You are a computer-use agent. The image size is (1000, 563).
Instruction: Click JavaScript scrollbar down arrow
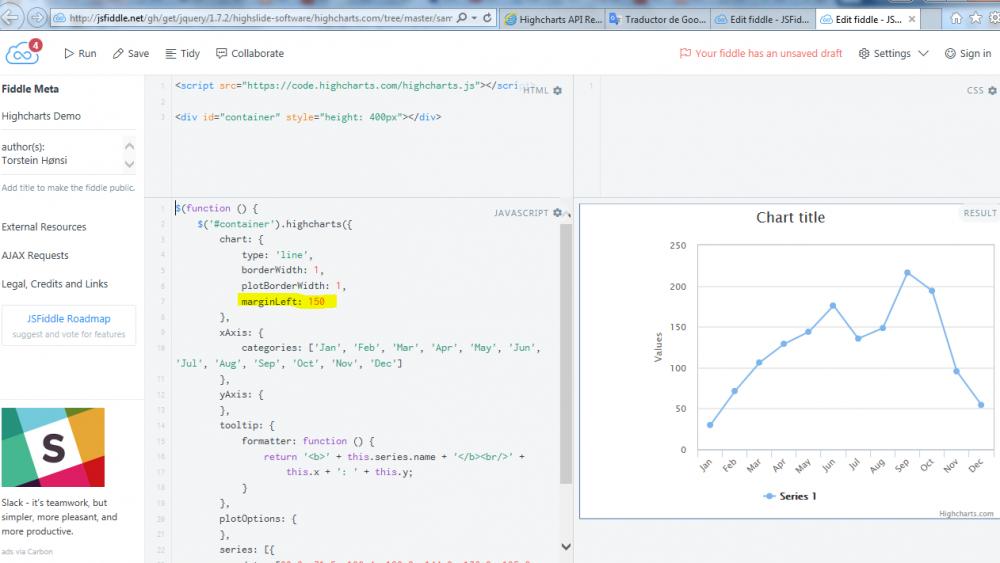point(566,546)
